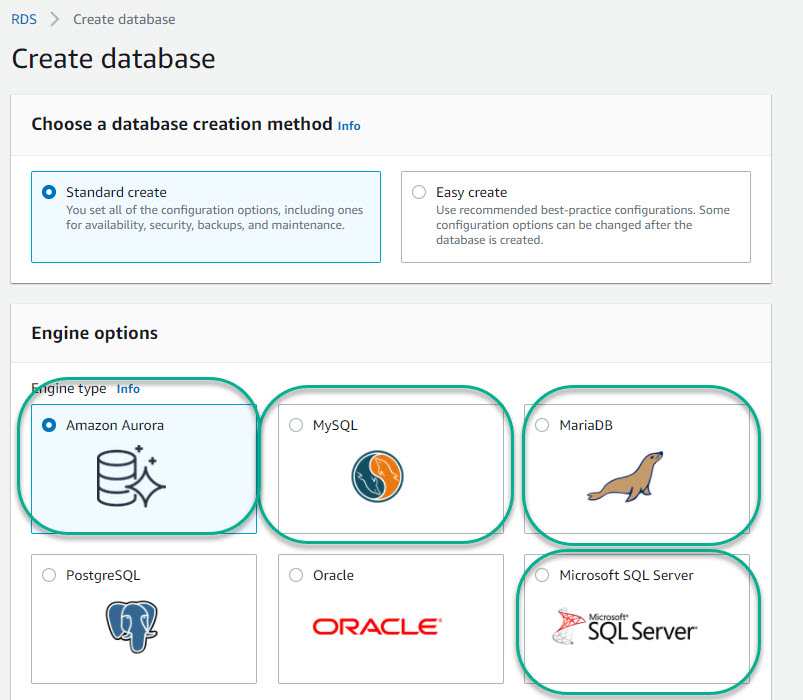803x700 pixels.
Task: Choose Amazon Aurora engine radio button
Action: click(49, 425)
